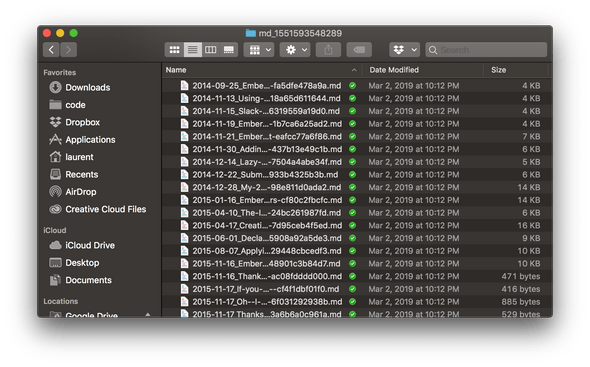
Task: Open the Dropbox toolbar dropdown
Action: 404,50
